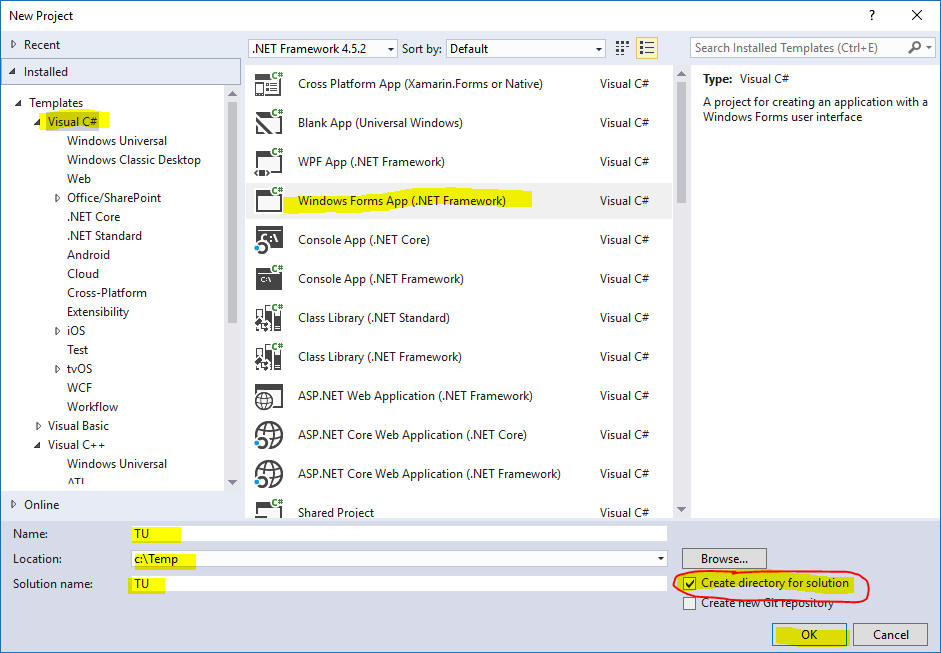
Task: Select the Class Library (.NET Standard) icon
Action: (x=269, y=318)
